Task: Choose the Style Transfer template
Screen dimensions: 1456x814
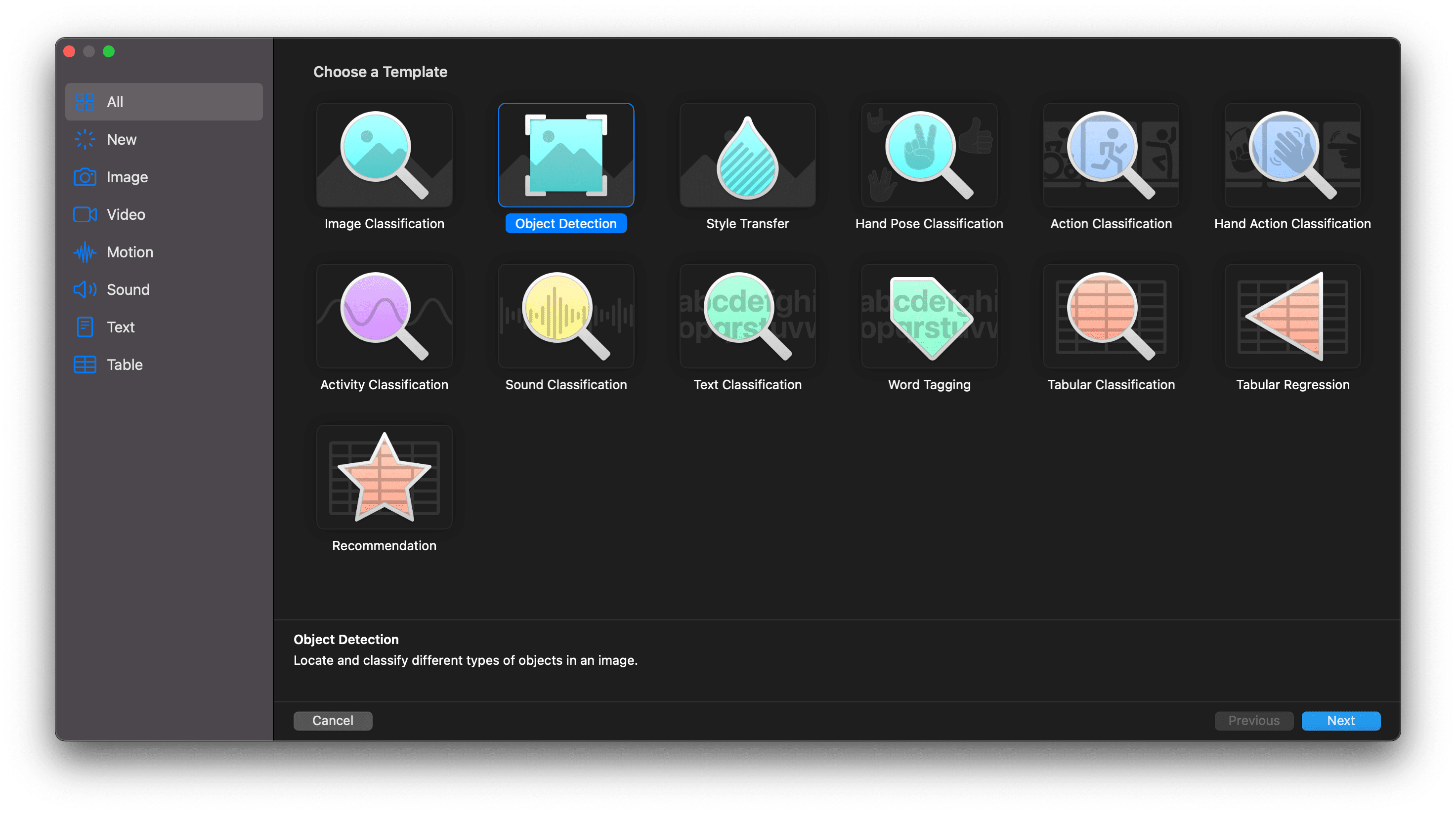Action: (747, 156)
